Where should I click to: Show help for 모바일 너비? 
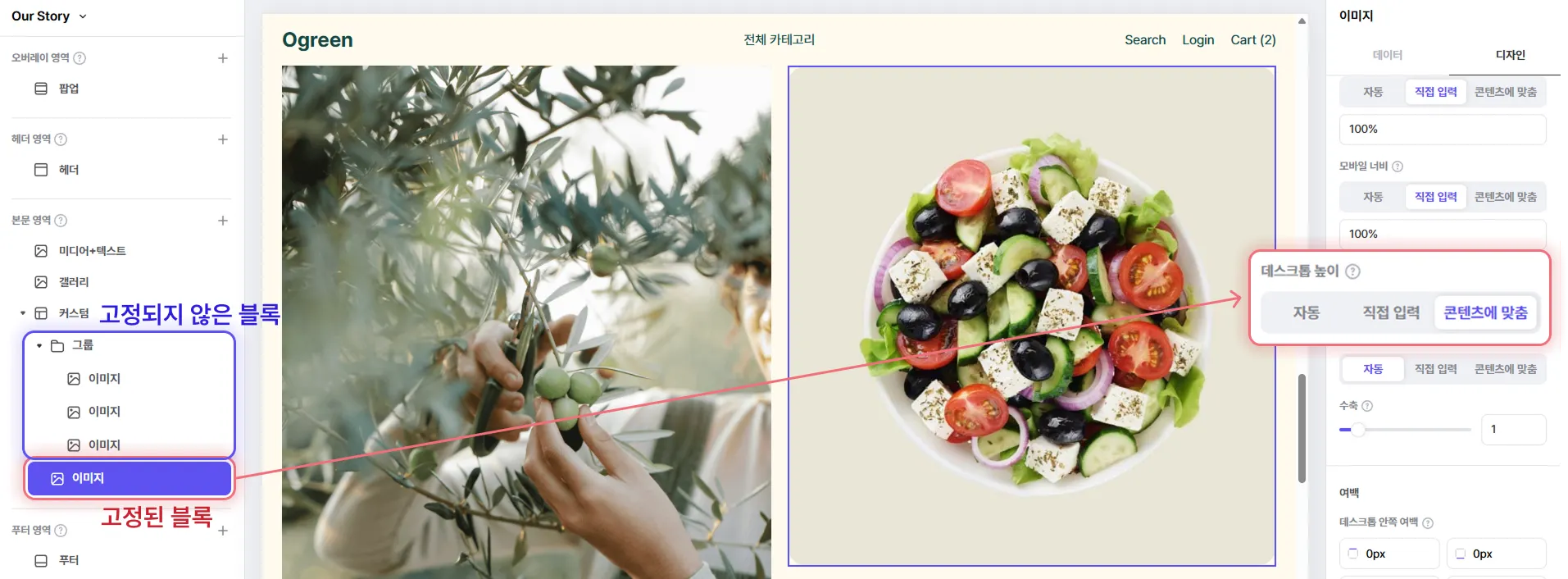pos(1398,166)
